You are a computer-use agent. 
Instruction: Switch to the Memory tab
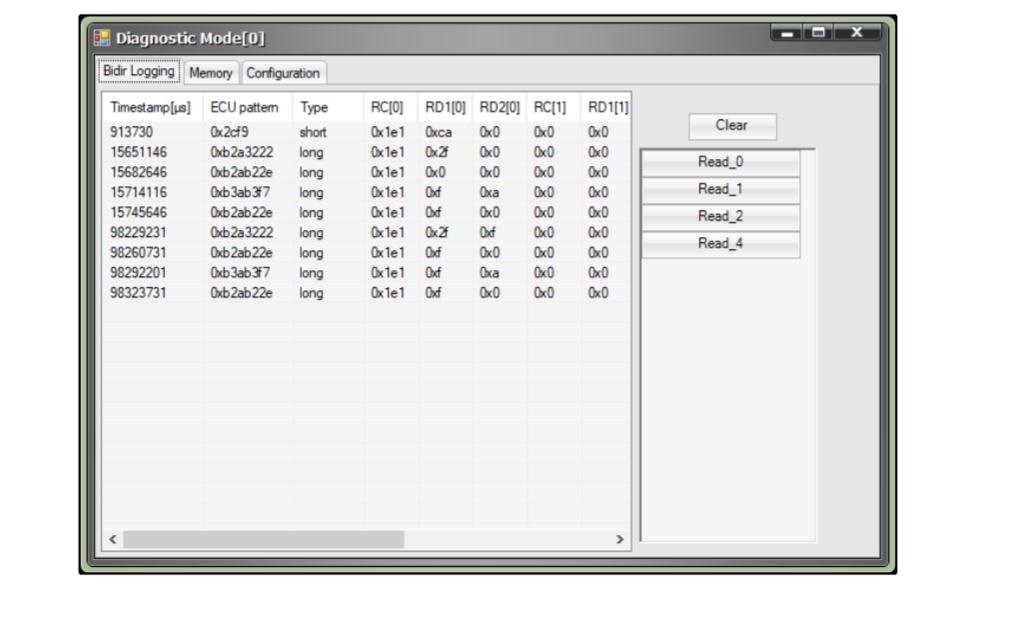[x=211, y=73]
